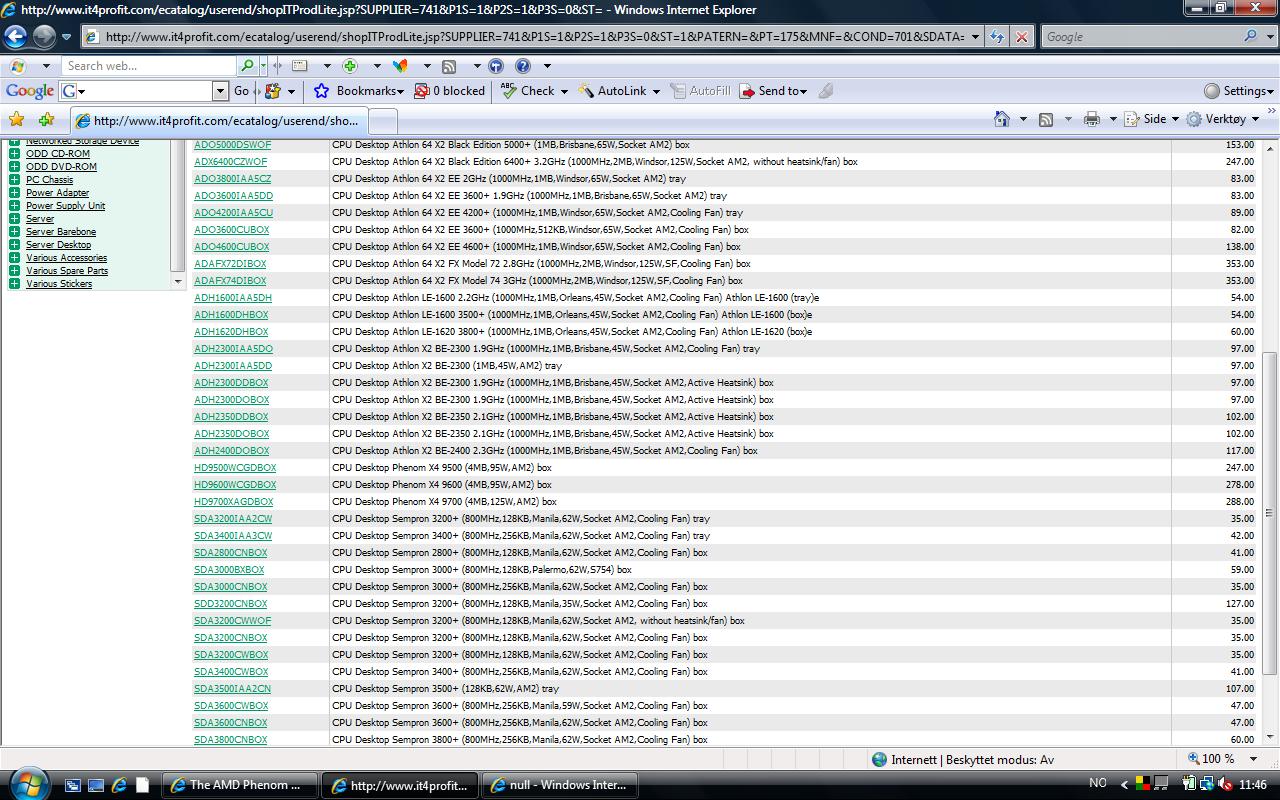Open the Power Supply Unit category link
Image resolution: width=1280 pixels, height=800 pixels.
click(x=65, y=206)
